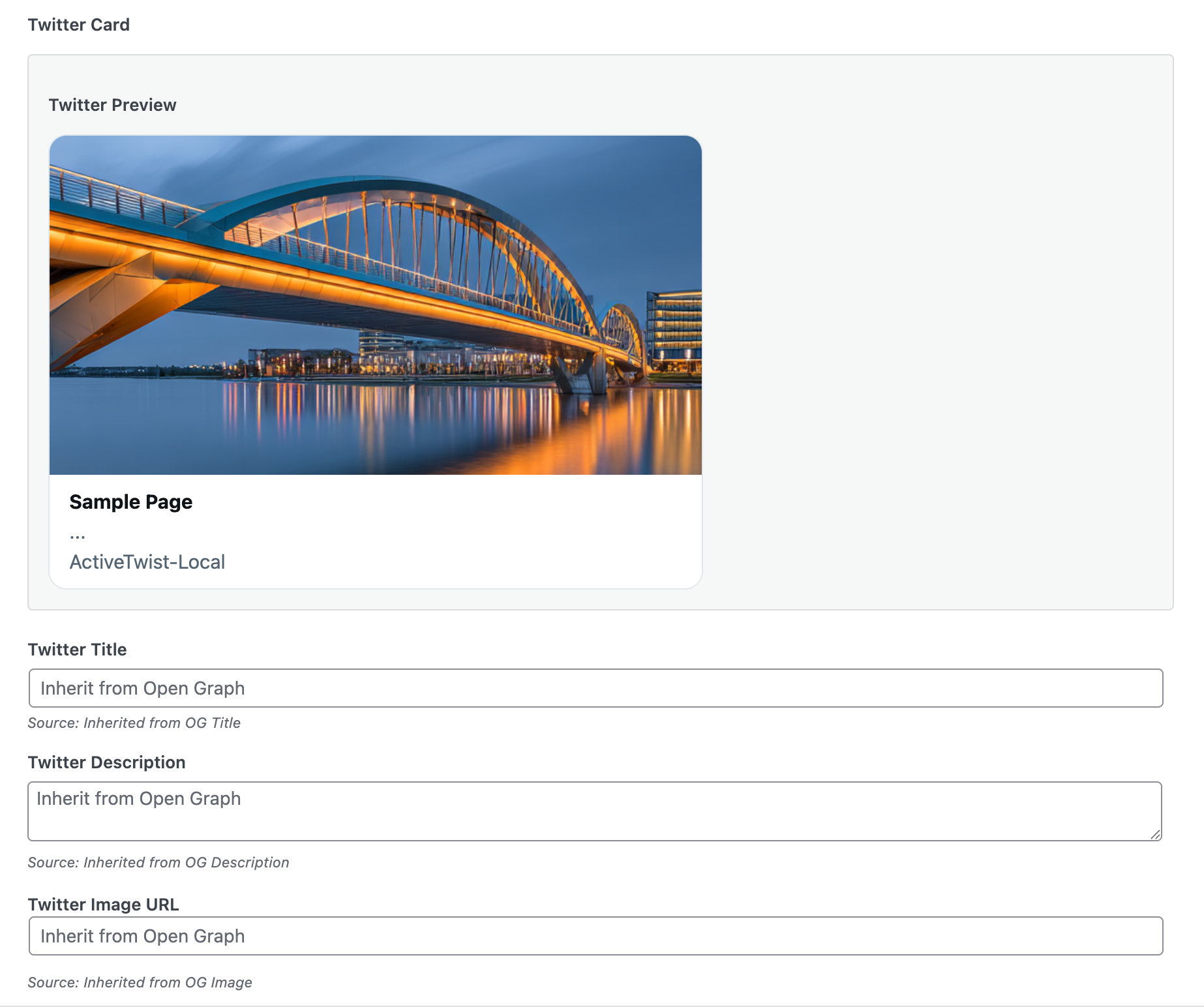Click the 'Inherited from OG Title' source note

(134, 723)
